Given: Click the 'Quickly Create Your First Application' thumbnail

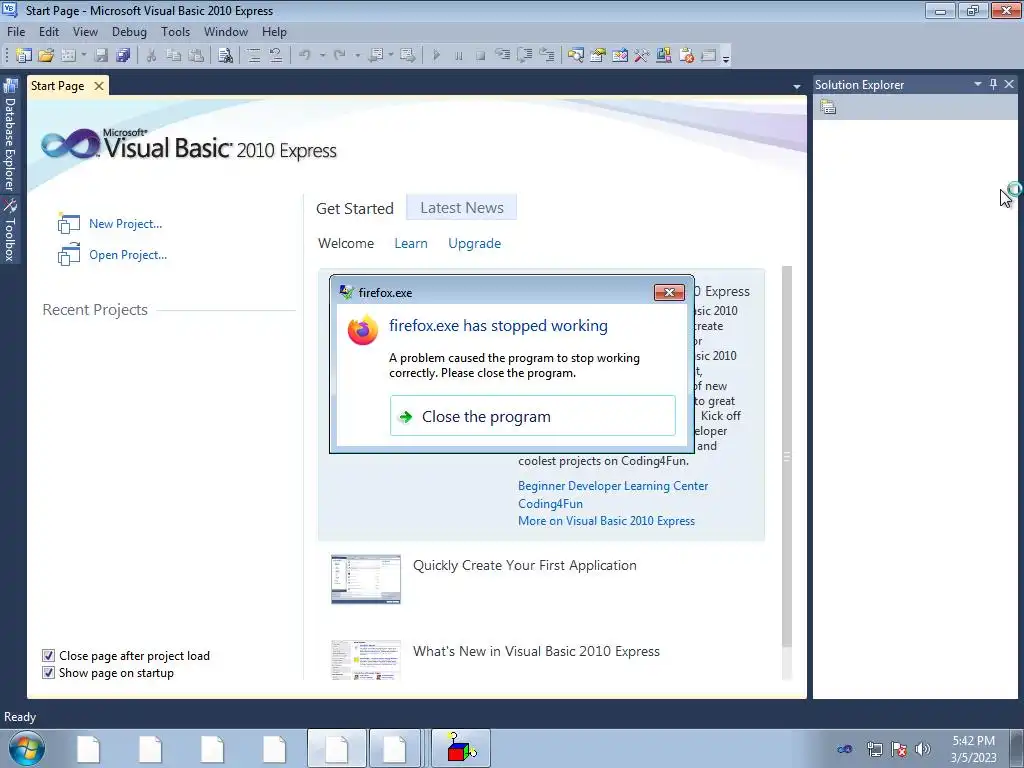Looking at the screenshot, I should [x=366, y=579].
